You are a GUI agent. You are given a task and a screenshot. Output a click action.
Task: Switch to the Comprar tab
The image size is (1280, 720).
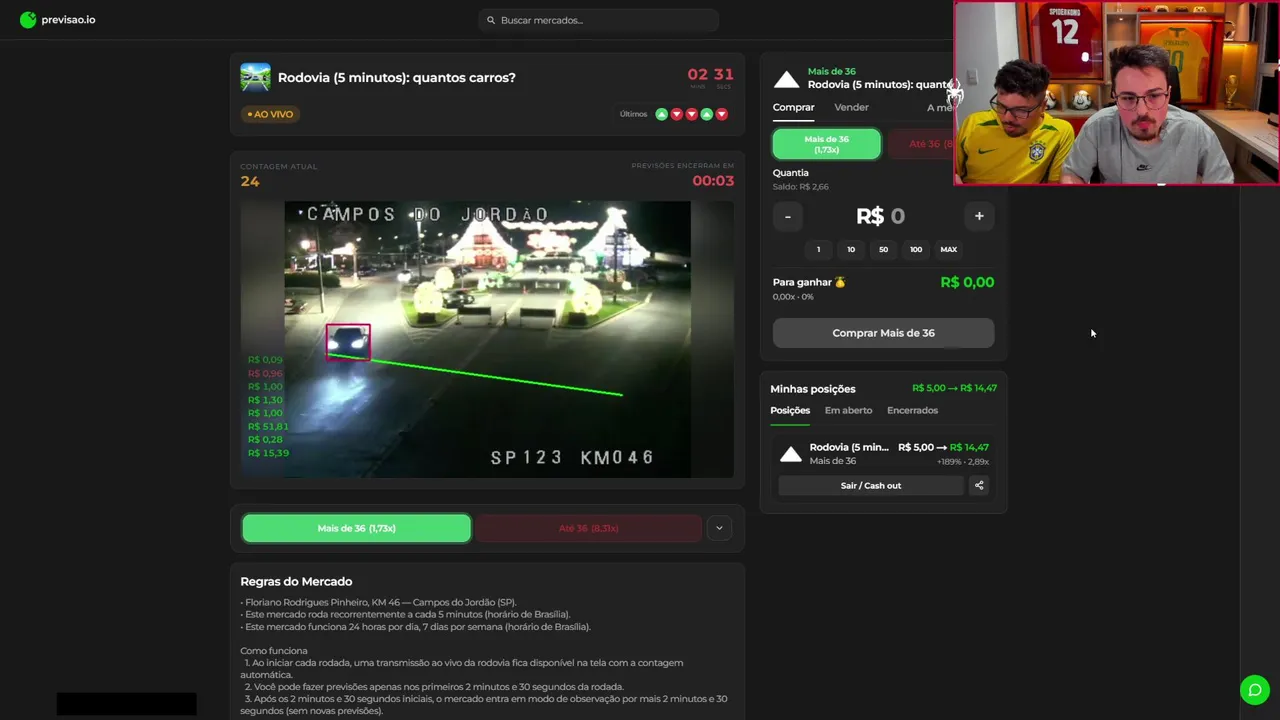tap(793, 107)
